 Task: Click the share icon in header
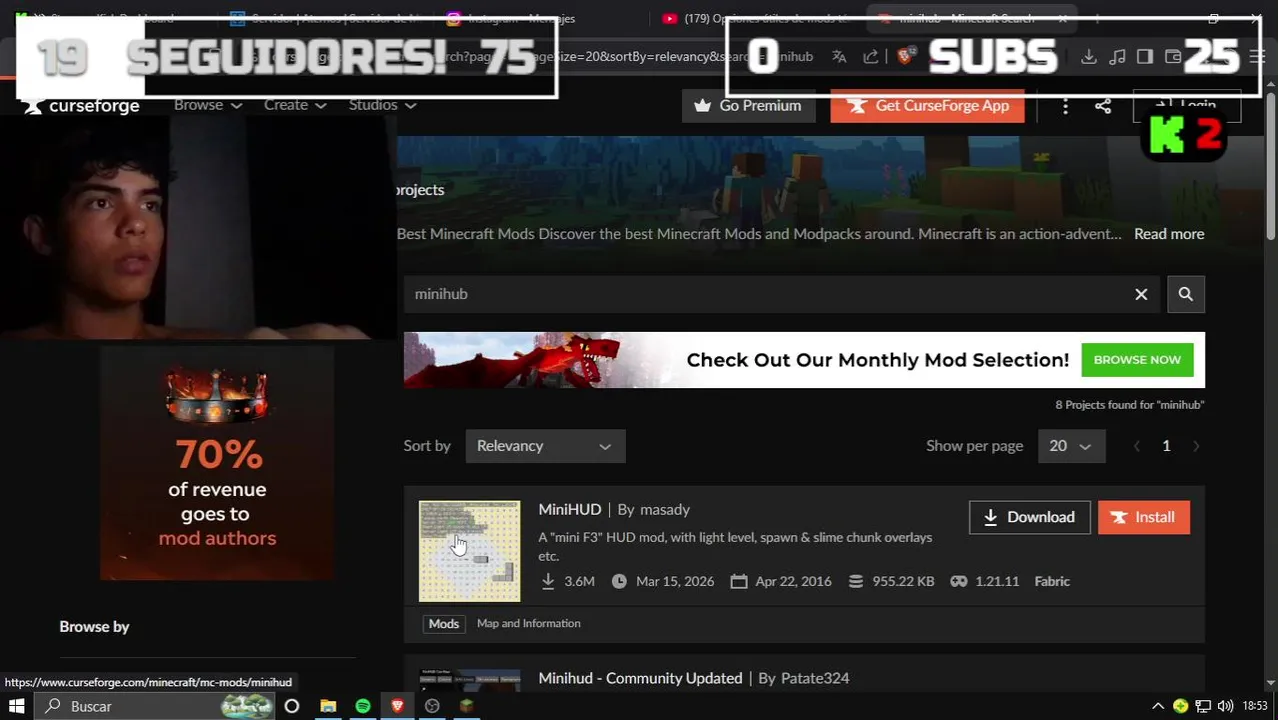1103,105
